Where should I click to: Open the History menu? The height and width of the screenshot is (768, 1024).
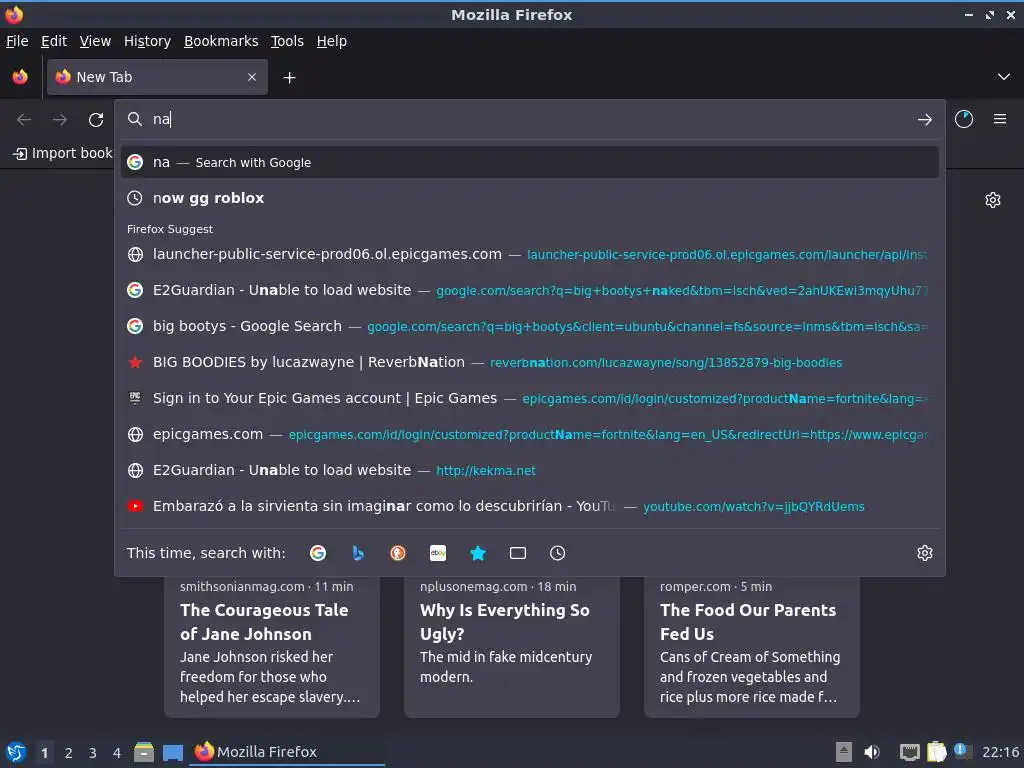point(148,41)
